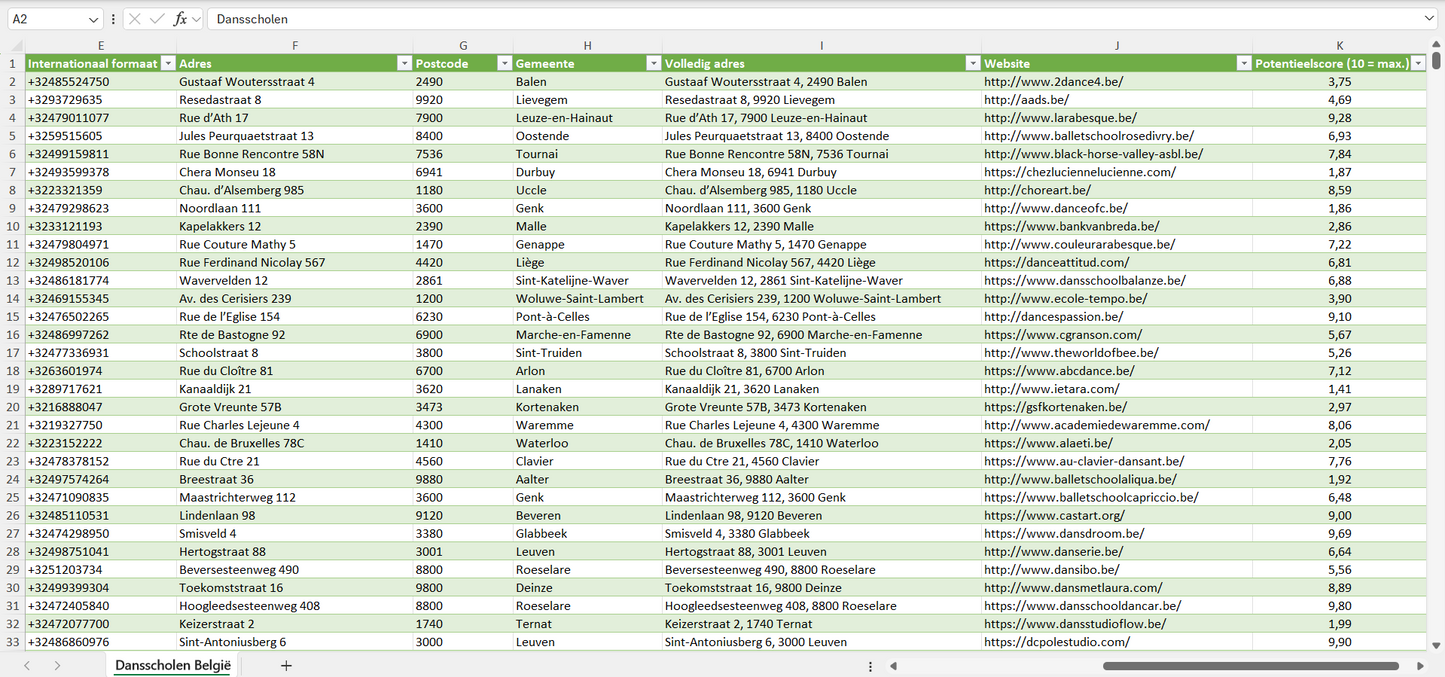Viewport: 1445px width, 677px height.
Task: Click the horizontal scrollbar right arrow
Action: (x=1420, y=665)
